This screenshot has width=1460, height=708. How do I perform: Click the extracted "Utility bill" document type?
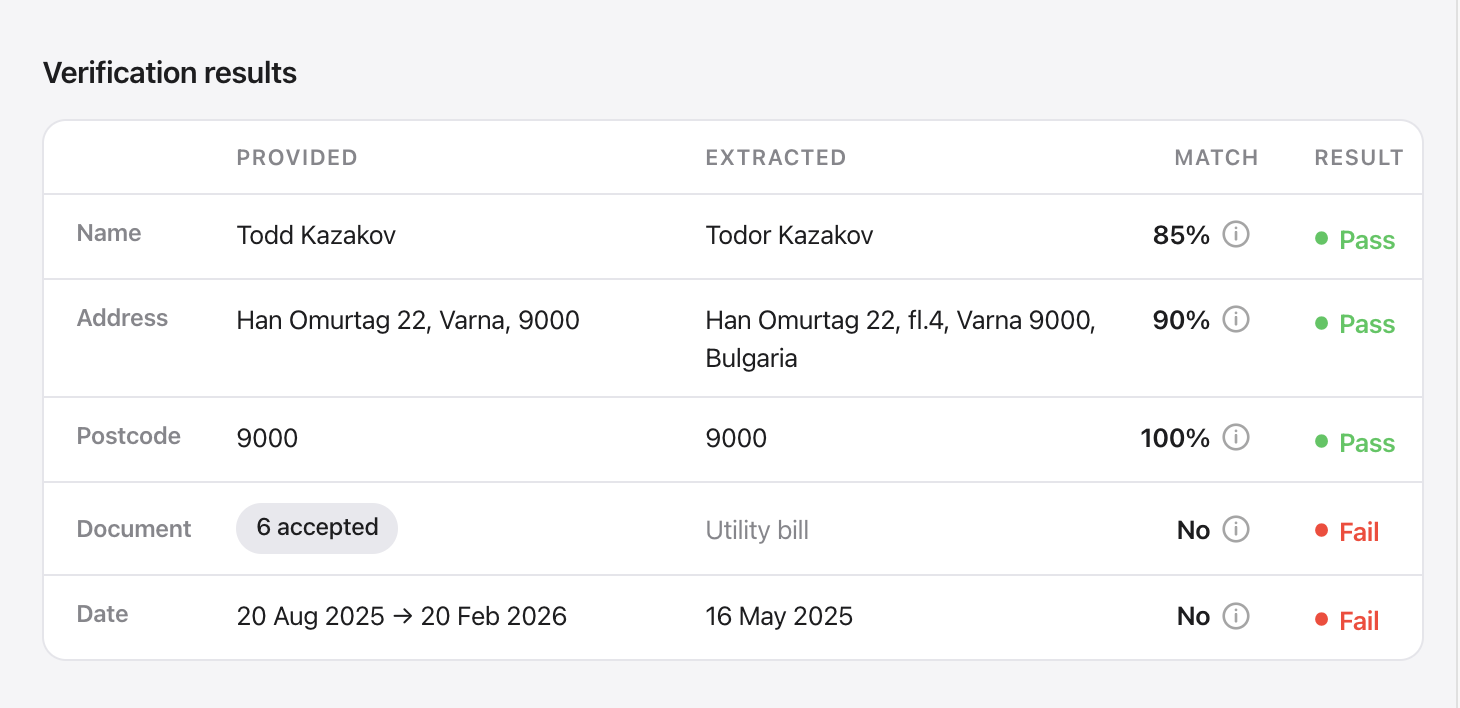pyautogui.click(x=757, y=530)
